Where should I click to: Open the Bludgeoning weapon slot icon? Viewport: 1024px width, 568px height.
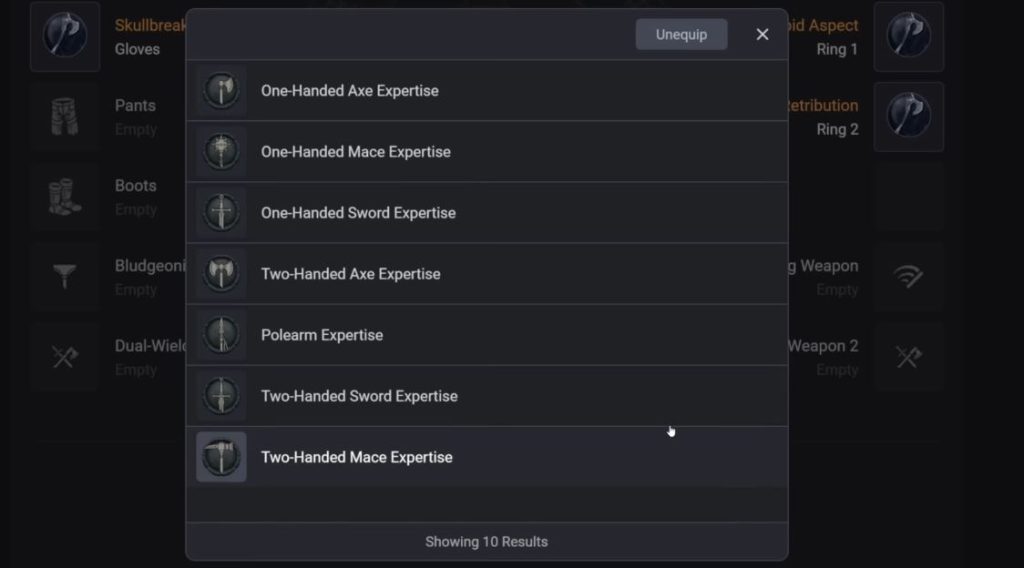[x=65, y=277]
